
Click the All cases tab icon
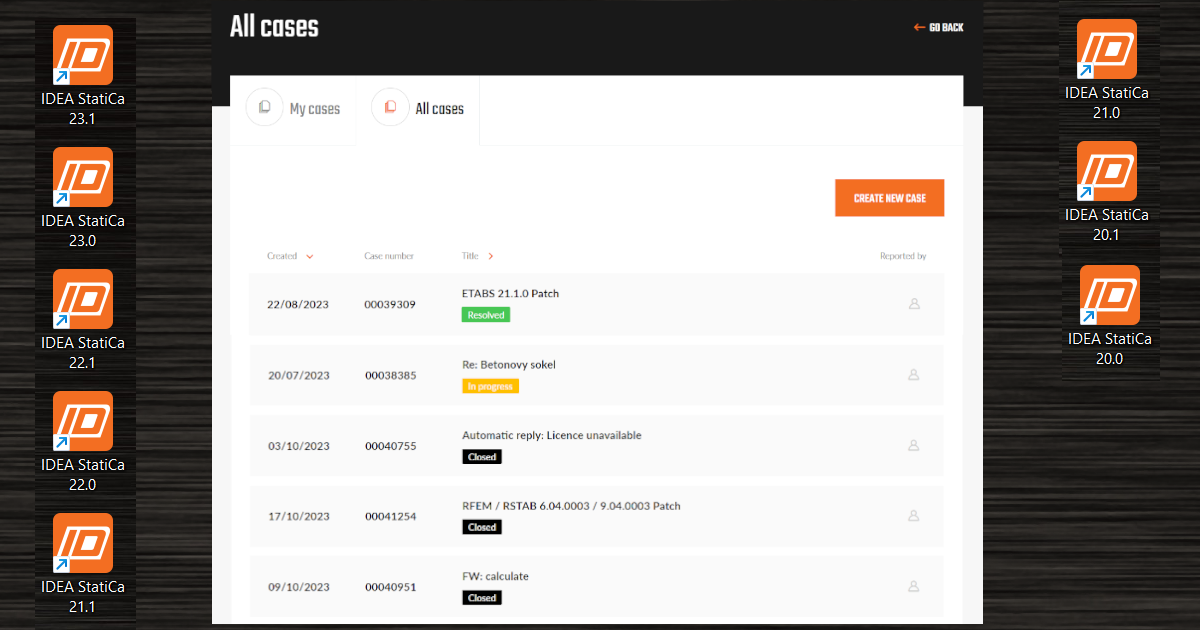tap(390, 107)
